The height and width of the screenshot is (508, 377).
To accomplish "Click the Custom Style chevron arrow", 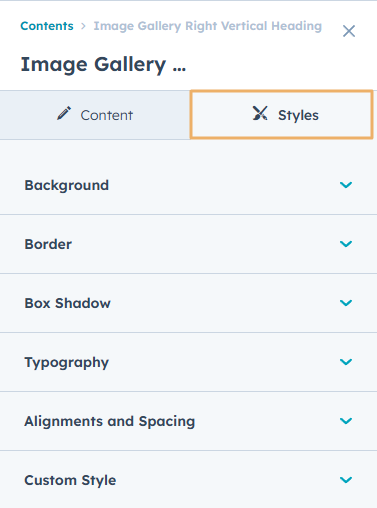I will pos(346,480).
